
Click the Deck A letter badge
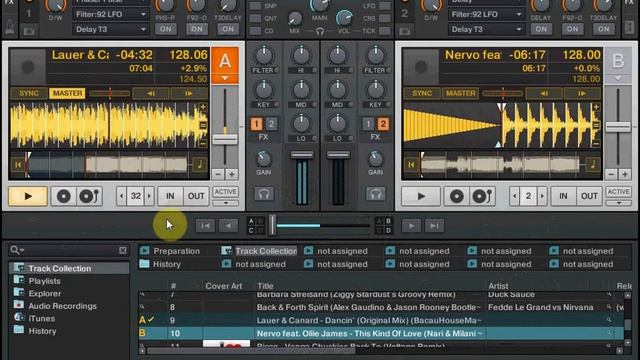[x=225, y=61]
